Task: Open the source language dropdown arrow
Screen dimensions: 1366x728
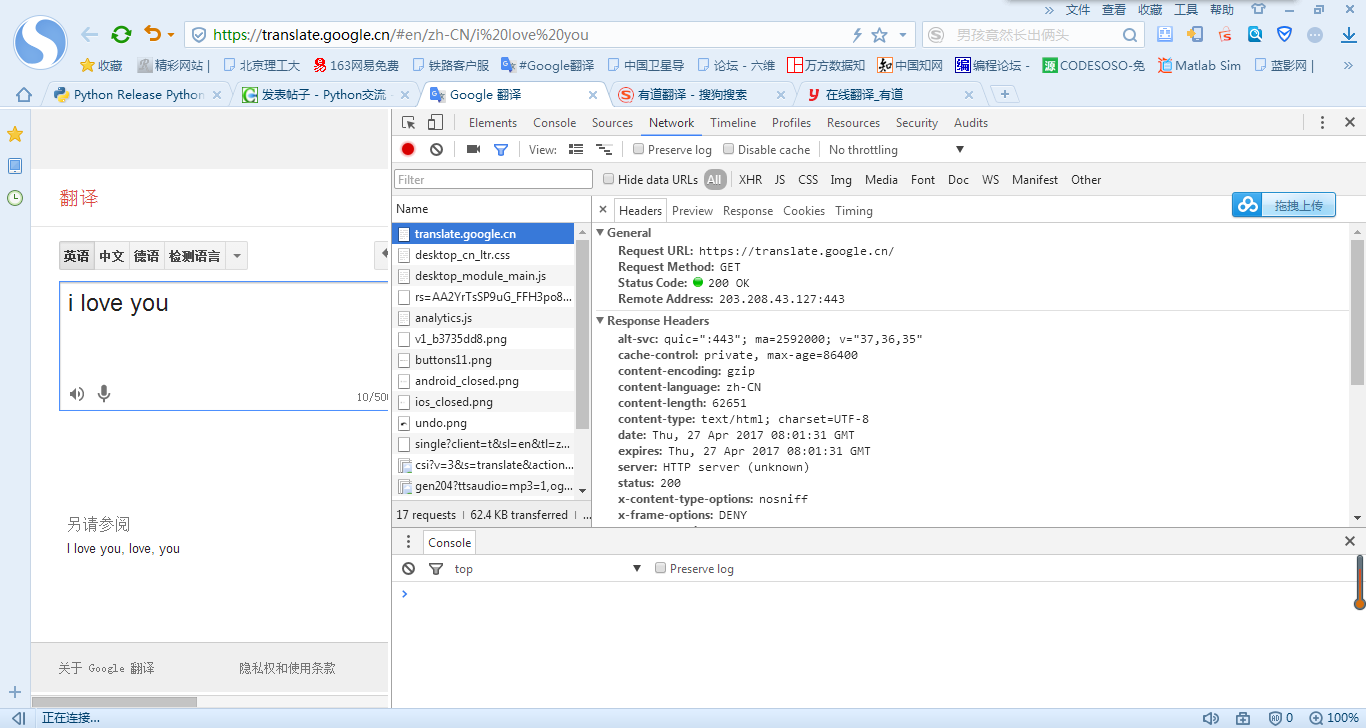Action: click(237, 256)
